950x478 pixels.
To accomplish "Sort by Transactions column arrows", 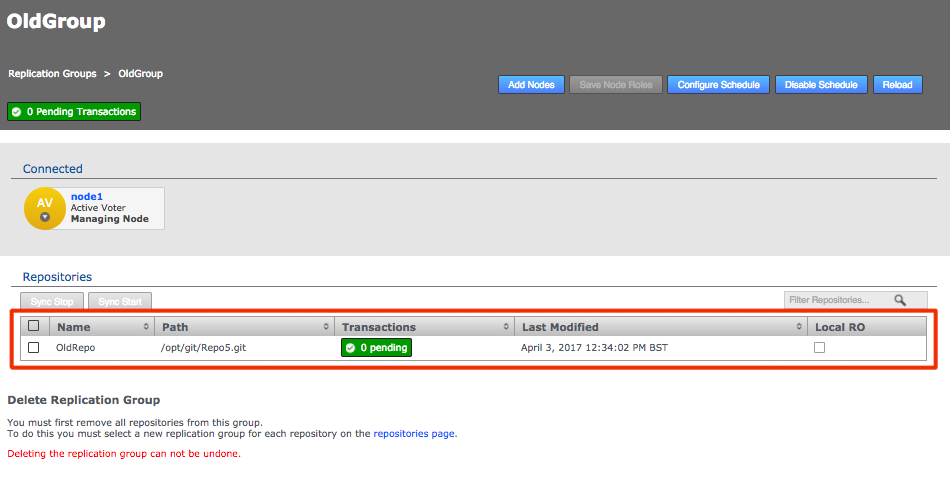I will click(x=505, y=327).
